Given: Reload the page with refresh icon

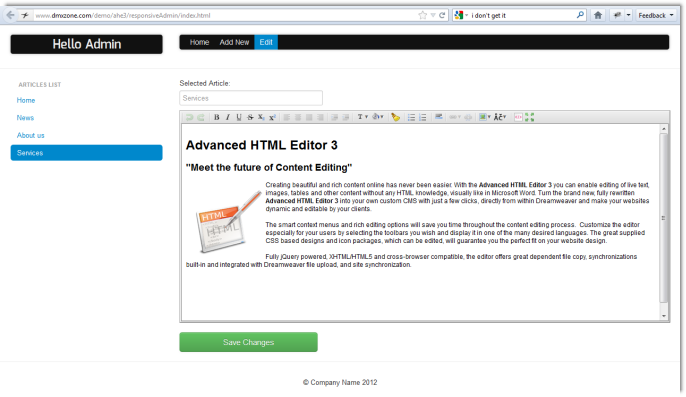Looking at the screenshot, I should click(x=442, y=15).
